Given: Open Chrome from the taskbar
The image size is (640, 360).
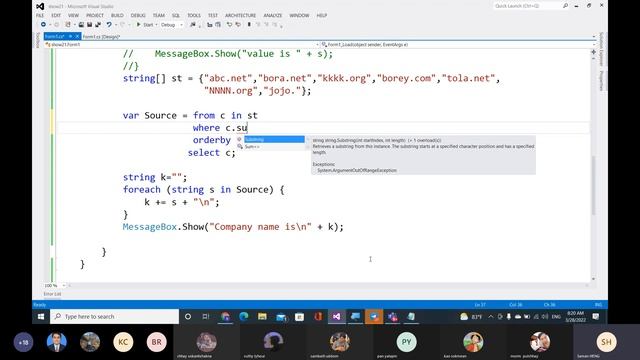Looking at the screenshot, I should coord(225,317).
